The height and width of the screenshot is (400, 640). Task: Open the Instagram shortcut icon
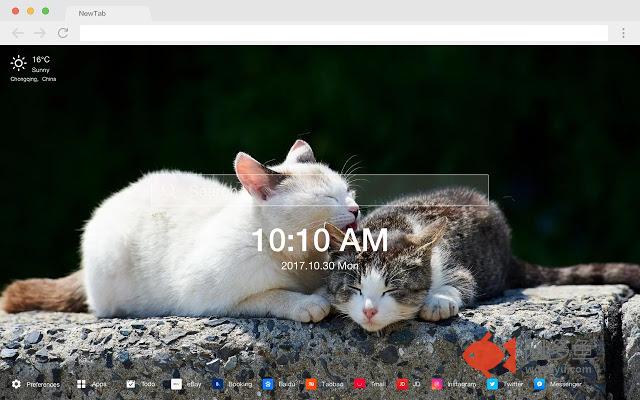pyautogui.click(x=437, y=384)
